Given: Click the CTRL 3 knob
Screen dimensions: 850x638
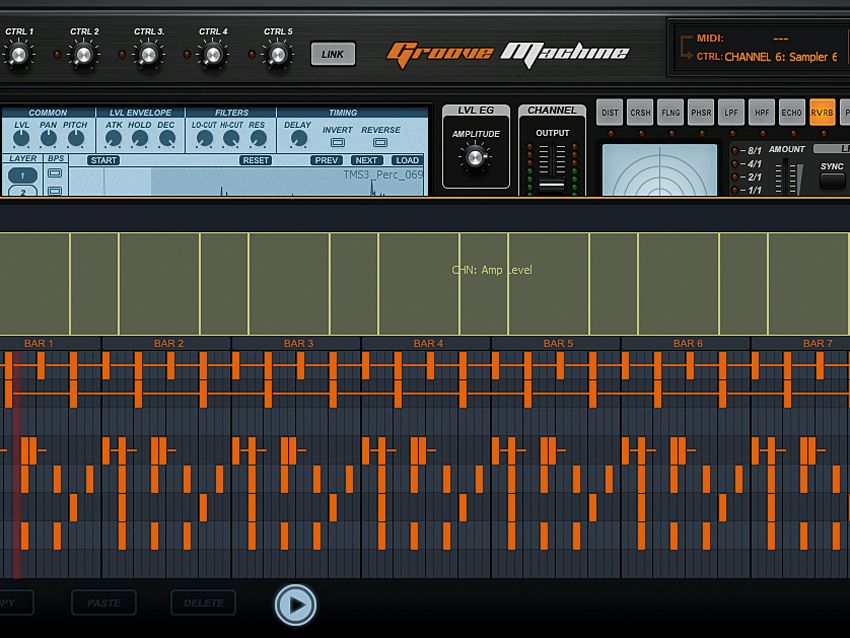Looking at the screenshot, I should click(x=148, y=55).
